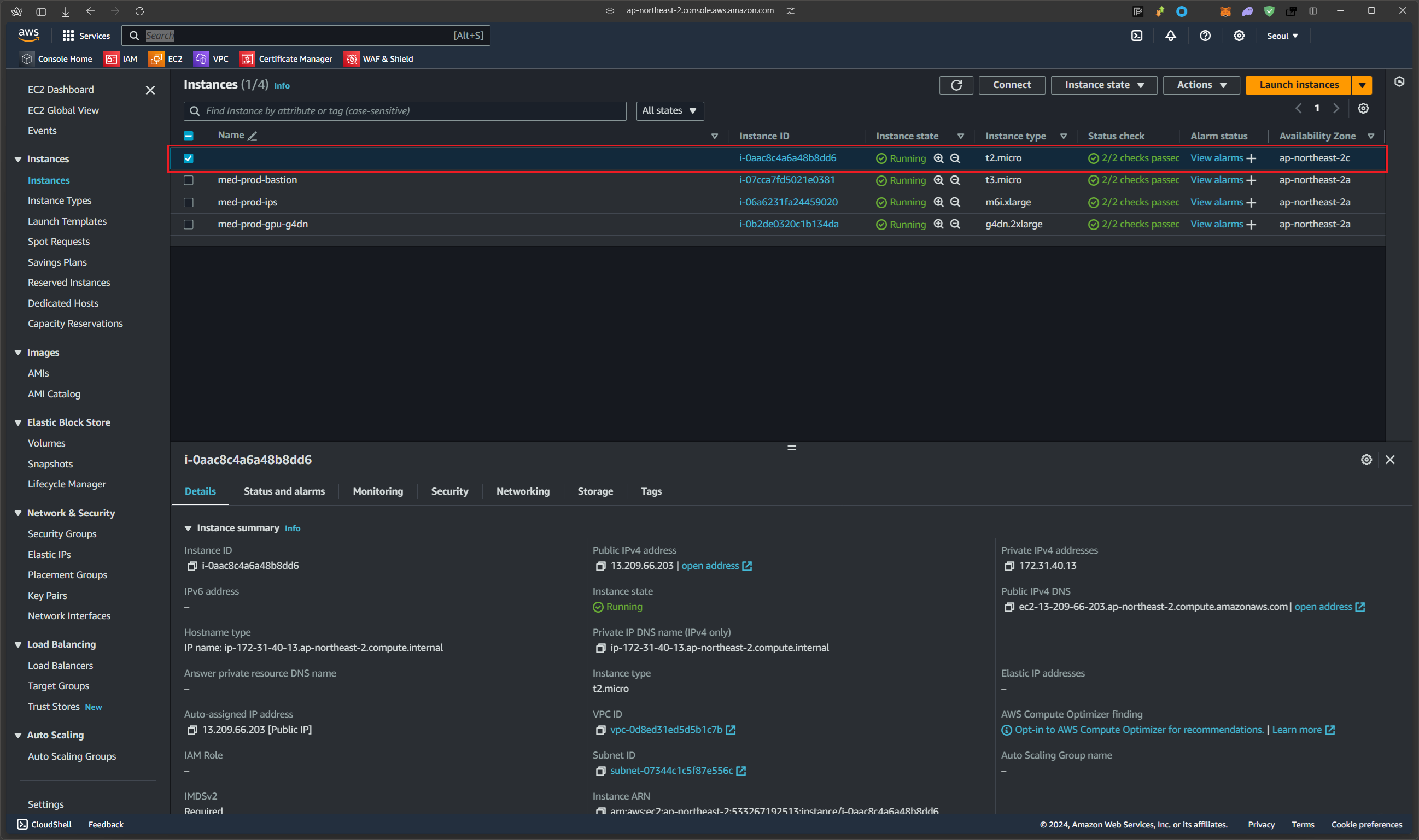The width and height of the screenshot is (1419, 840).
Task: Add alarm plus for med-prod-gpu-g4dn
Action: click(x=1251, y=225)
